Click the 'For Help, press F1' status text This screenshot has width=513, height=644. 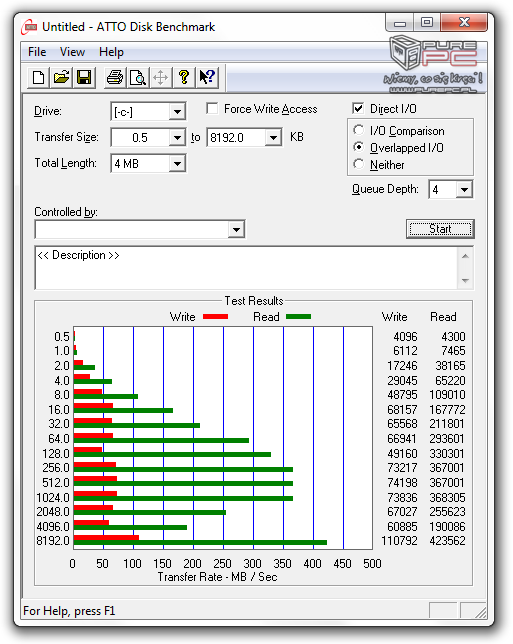[x=69, y=611]
